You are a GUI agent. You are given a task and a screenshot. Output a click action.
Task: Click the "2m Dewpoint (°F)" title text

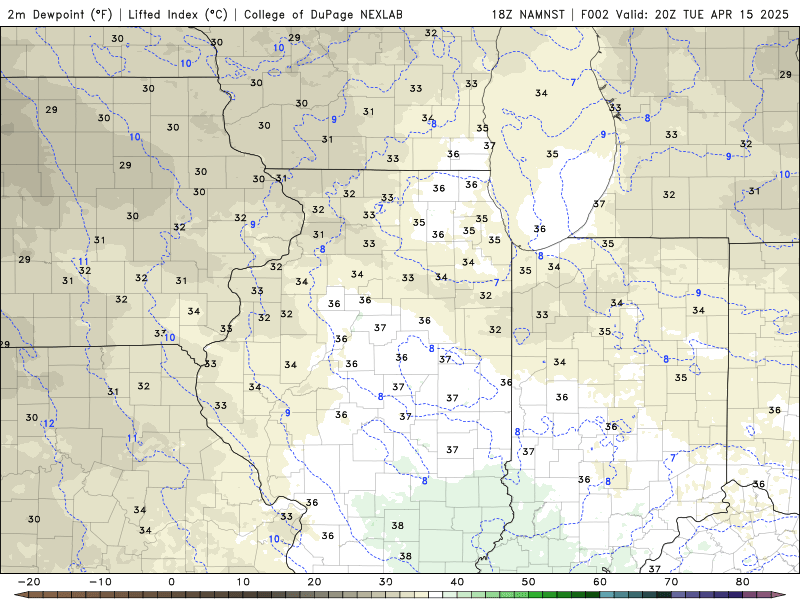pyautogui.click(x=60, y=14)
